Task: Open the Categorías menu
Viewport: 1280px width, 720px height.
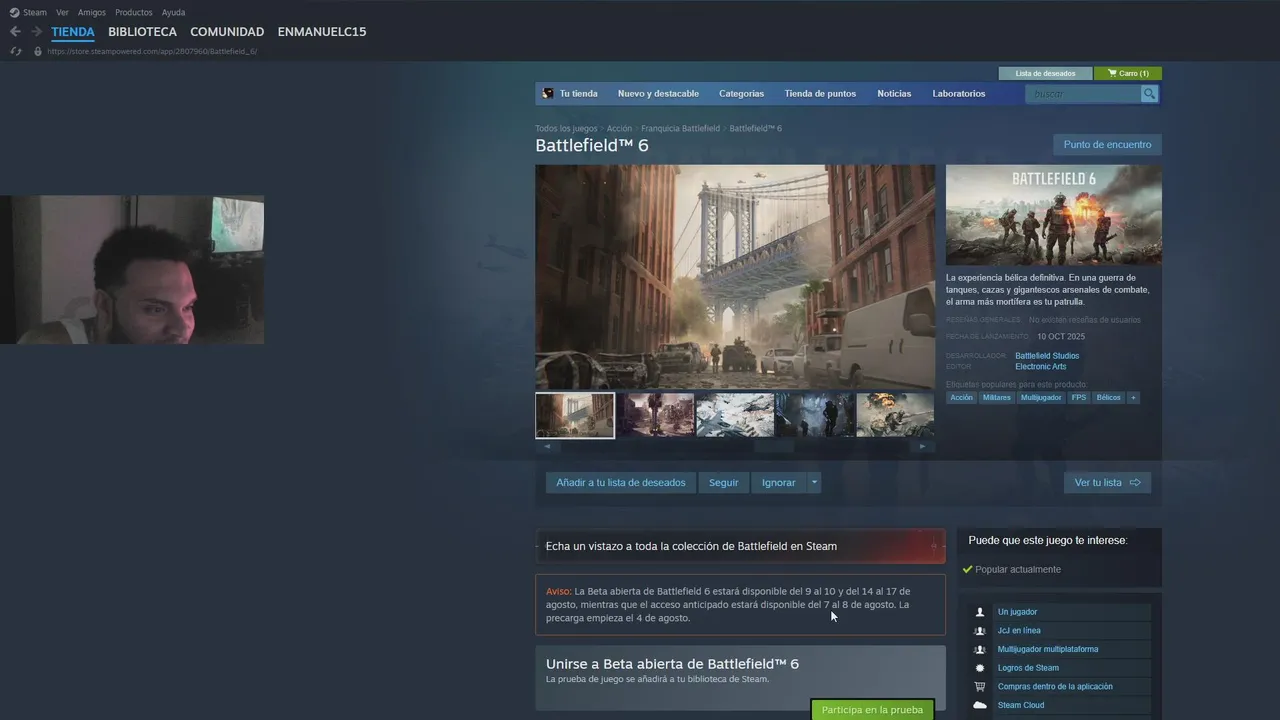Action: (741, 94)
